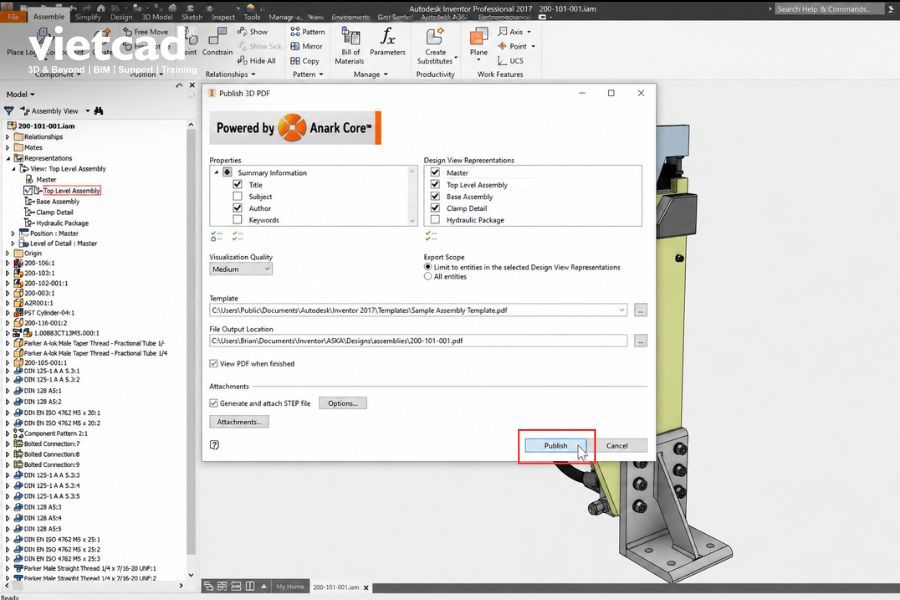This screenshot has height=600, width=900.
Task: Click the help question mark in the dialog
Action: click(x=214, y=444)
